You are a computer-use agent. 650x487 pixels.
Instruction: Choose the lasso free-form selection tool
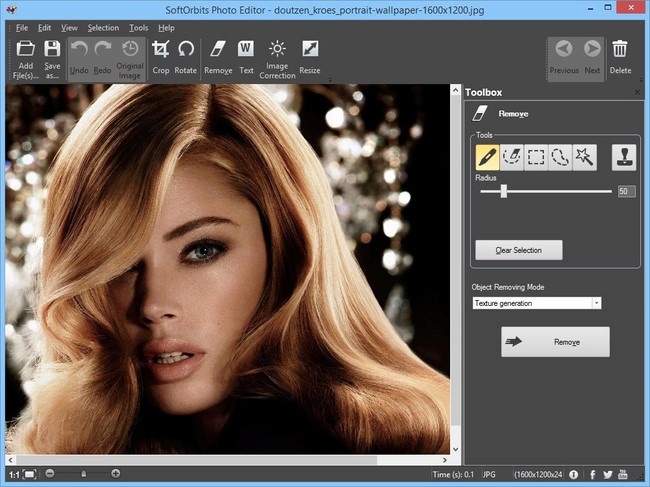click(x=560, y=156)
